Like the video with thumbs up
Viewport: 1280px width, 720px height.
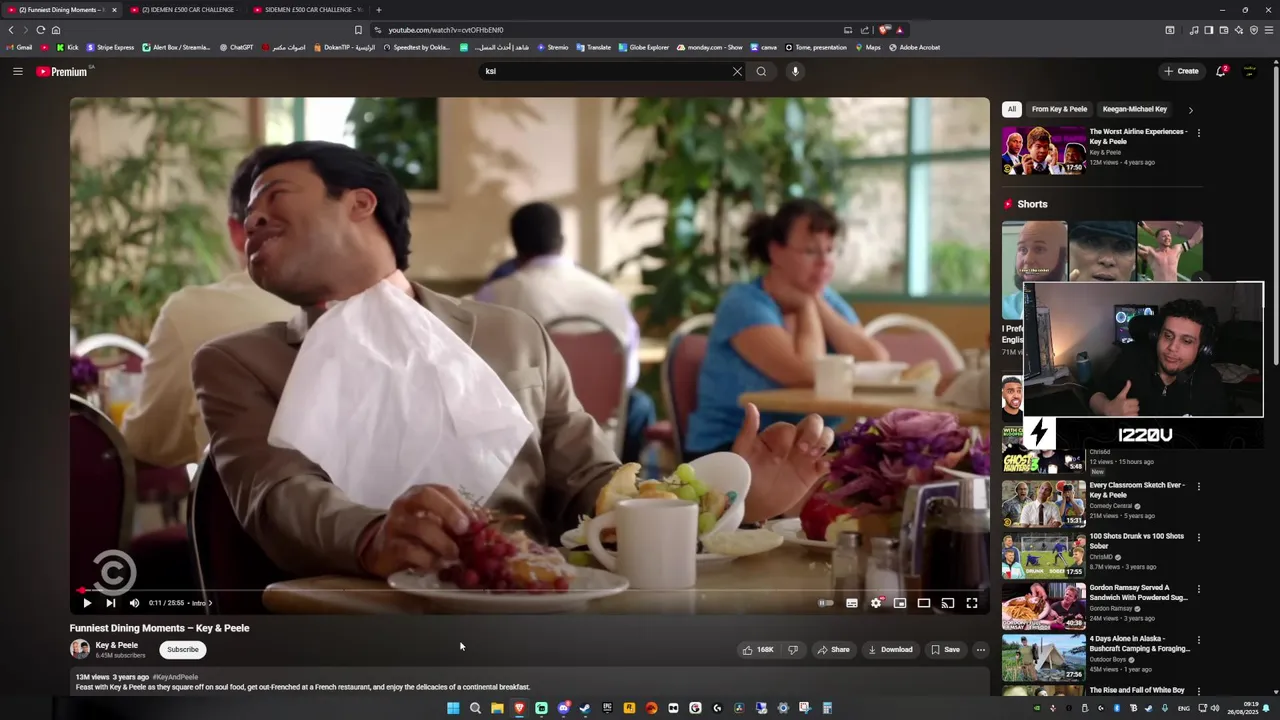pos(758,650)
